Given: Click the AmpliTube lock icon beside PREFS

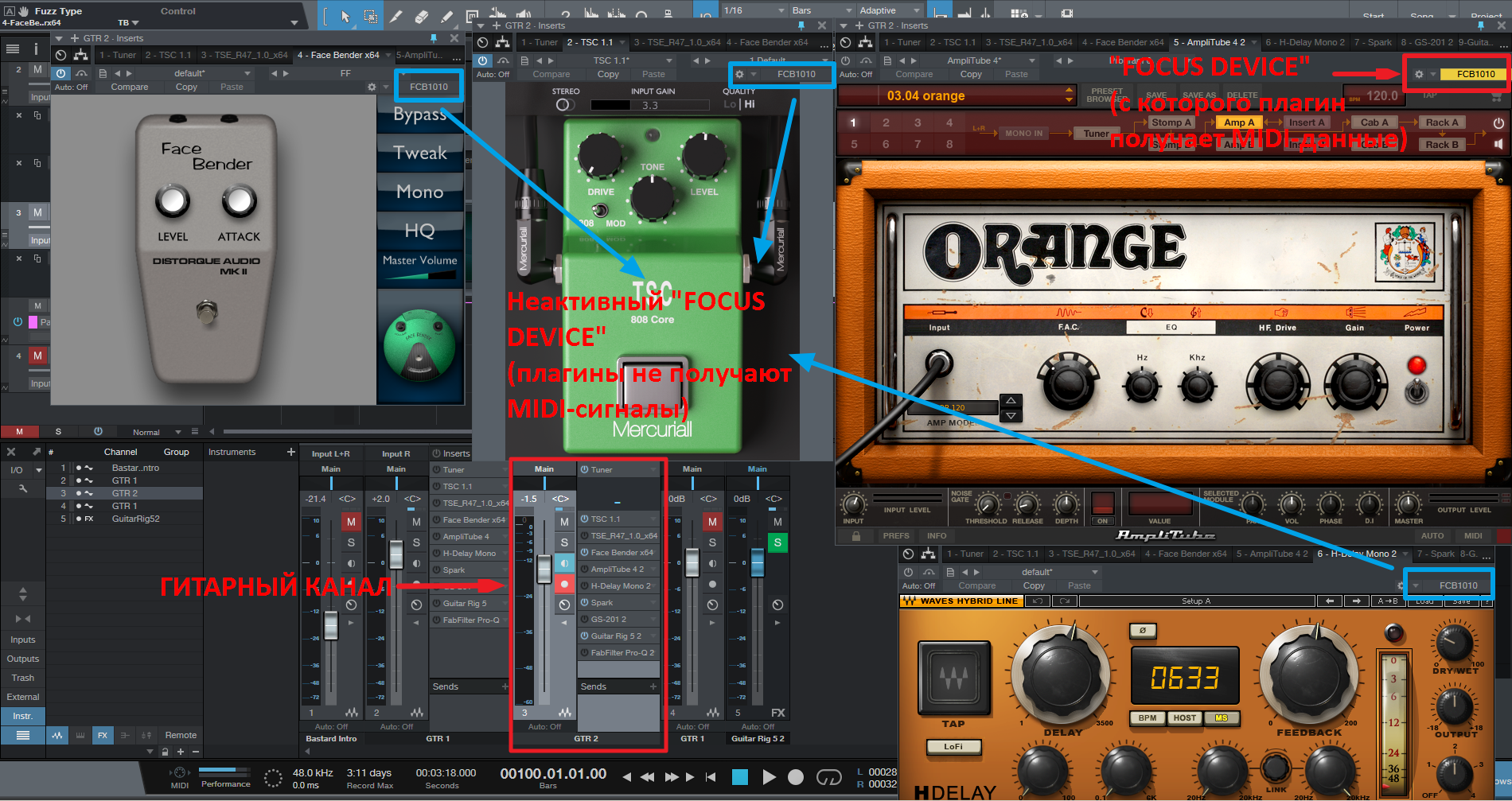Looking at the screenshot, I should (856, 536).
